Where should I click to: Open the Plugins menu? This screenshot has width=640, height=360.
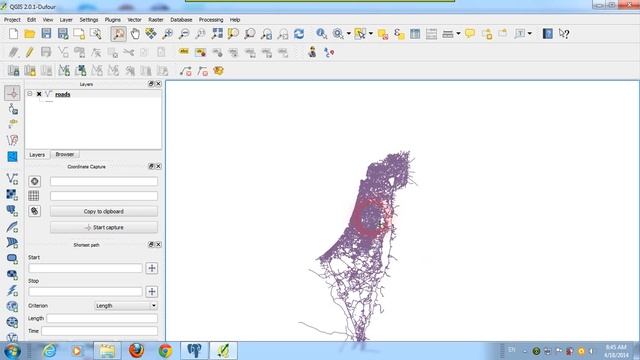(x=113, y=20)
